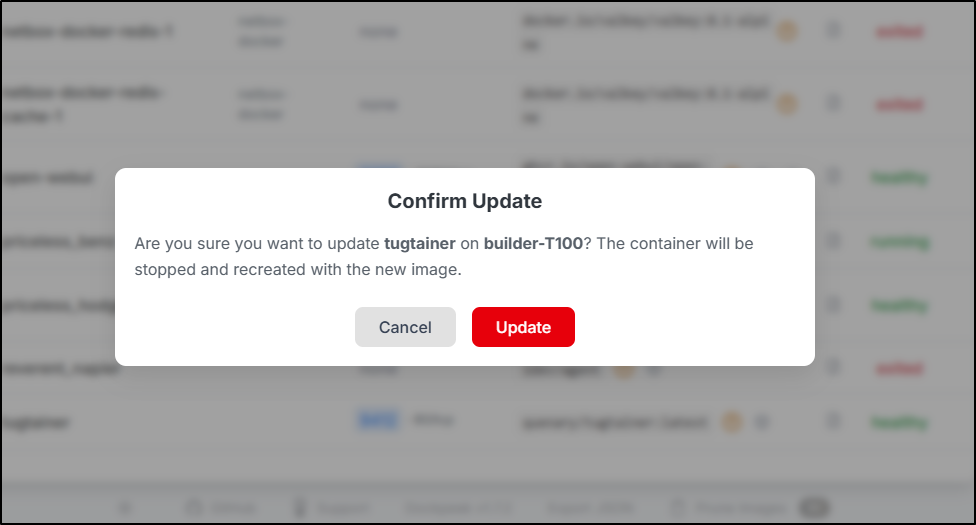Click the Confirm Update dialog title
Image resolution: width=976 pixels, height=525 pixels.
click(465, 201)
